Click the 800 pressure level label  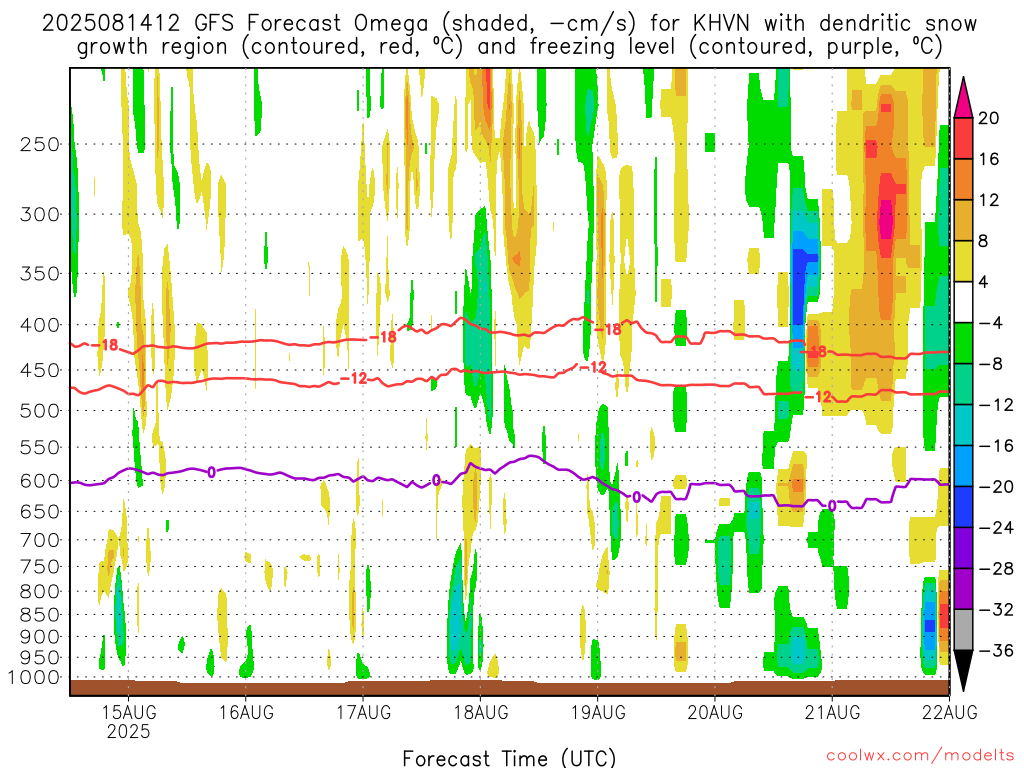pos(40,592)
